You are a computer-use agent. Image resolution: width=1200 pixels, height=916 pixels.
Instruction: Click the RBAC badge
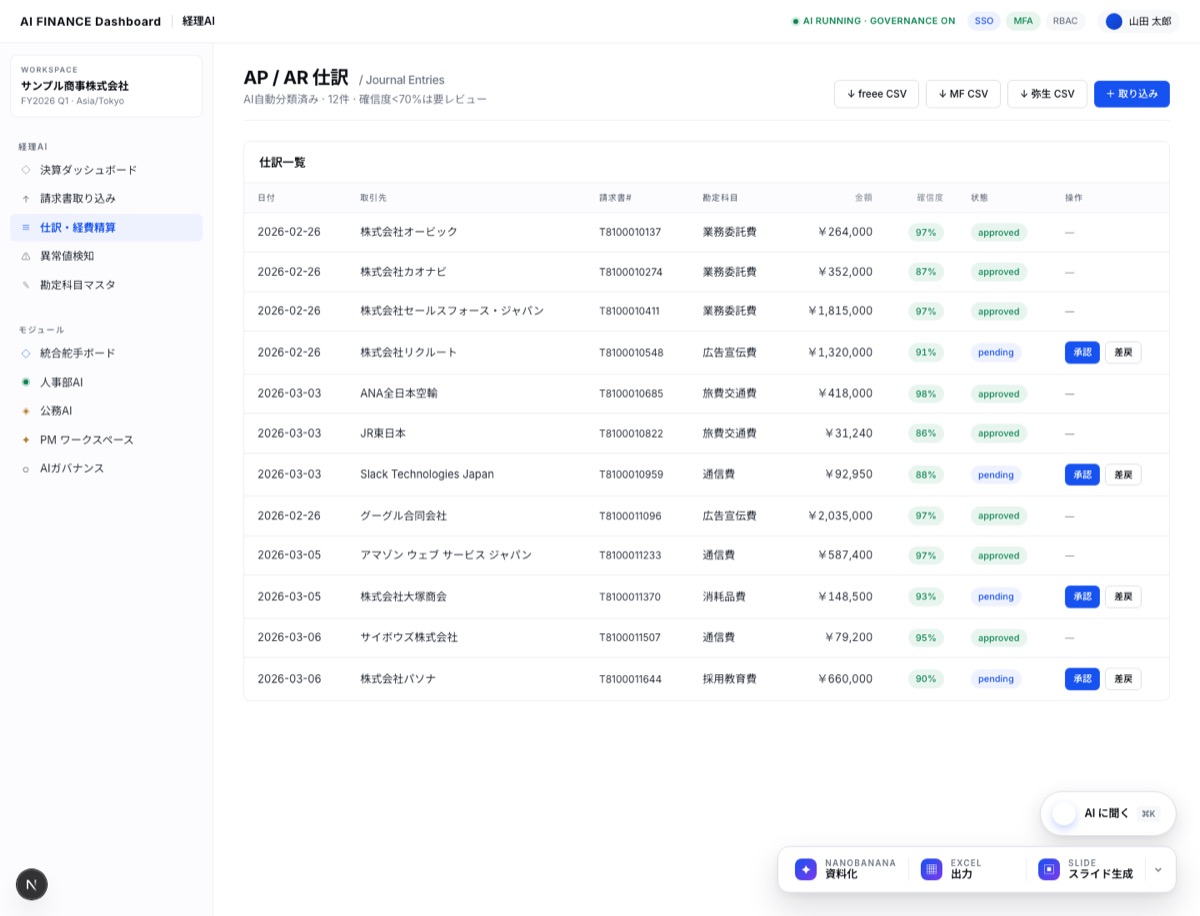tap(1065, 21)
